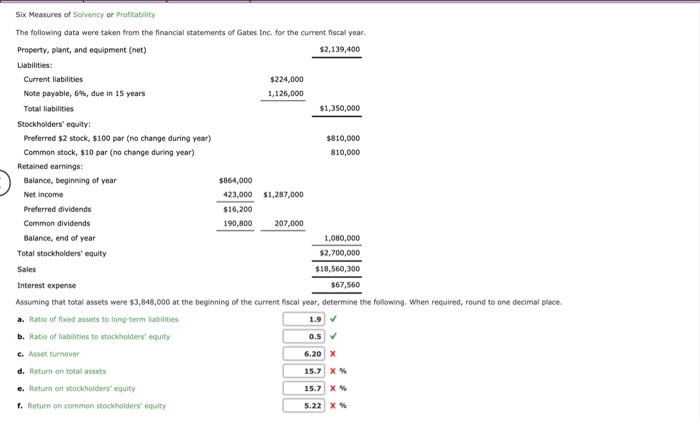Click the green checkmark beside answer 0.5

click(x=333, y=336)
